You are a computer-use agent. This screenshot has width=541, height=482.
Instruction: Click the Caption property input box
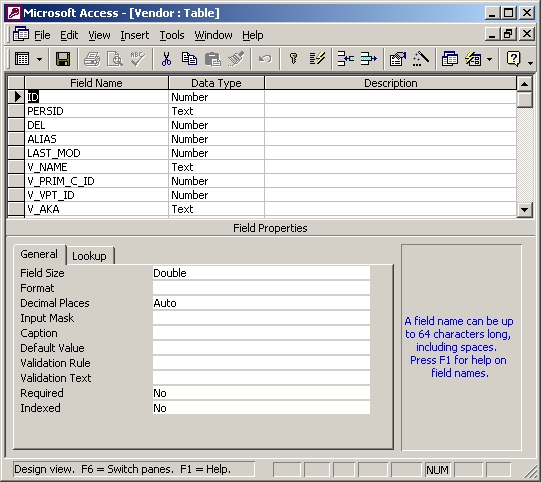261,333
